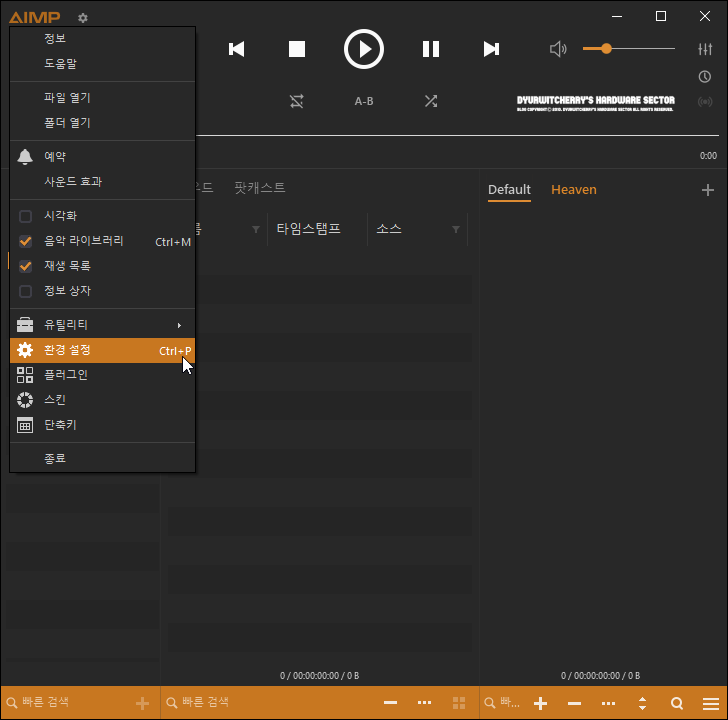Maximize the AIMP window

(x=661, y=16)
